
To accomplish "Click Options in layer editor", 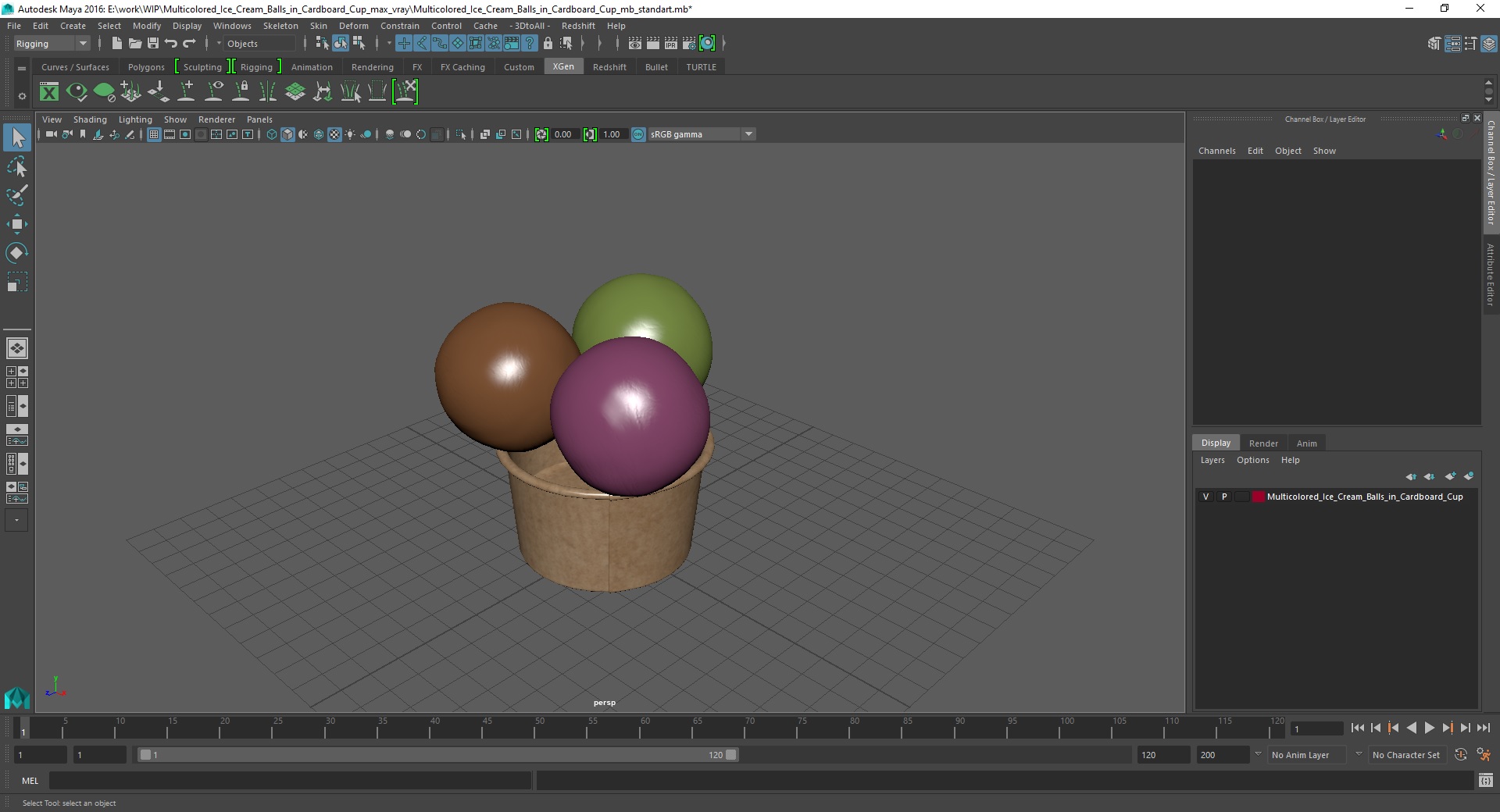I will 1252,460.
